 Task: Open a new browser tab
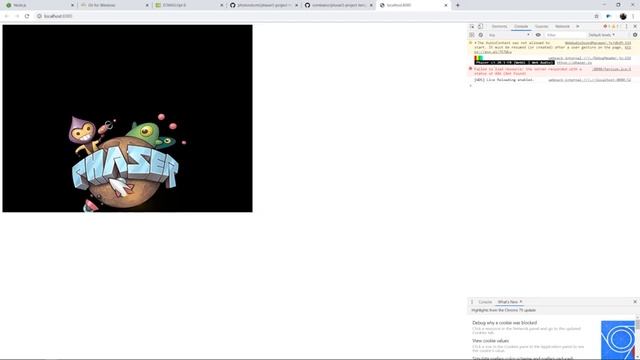pos(458,5)
